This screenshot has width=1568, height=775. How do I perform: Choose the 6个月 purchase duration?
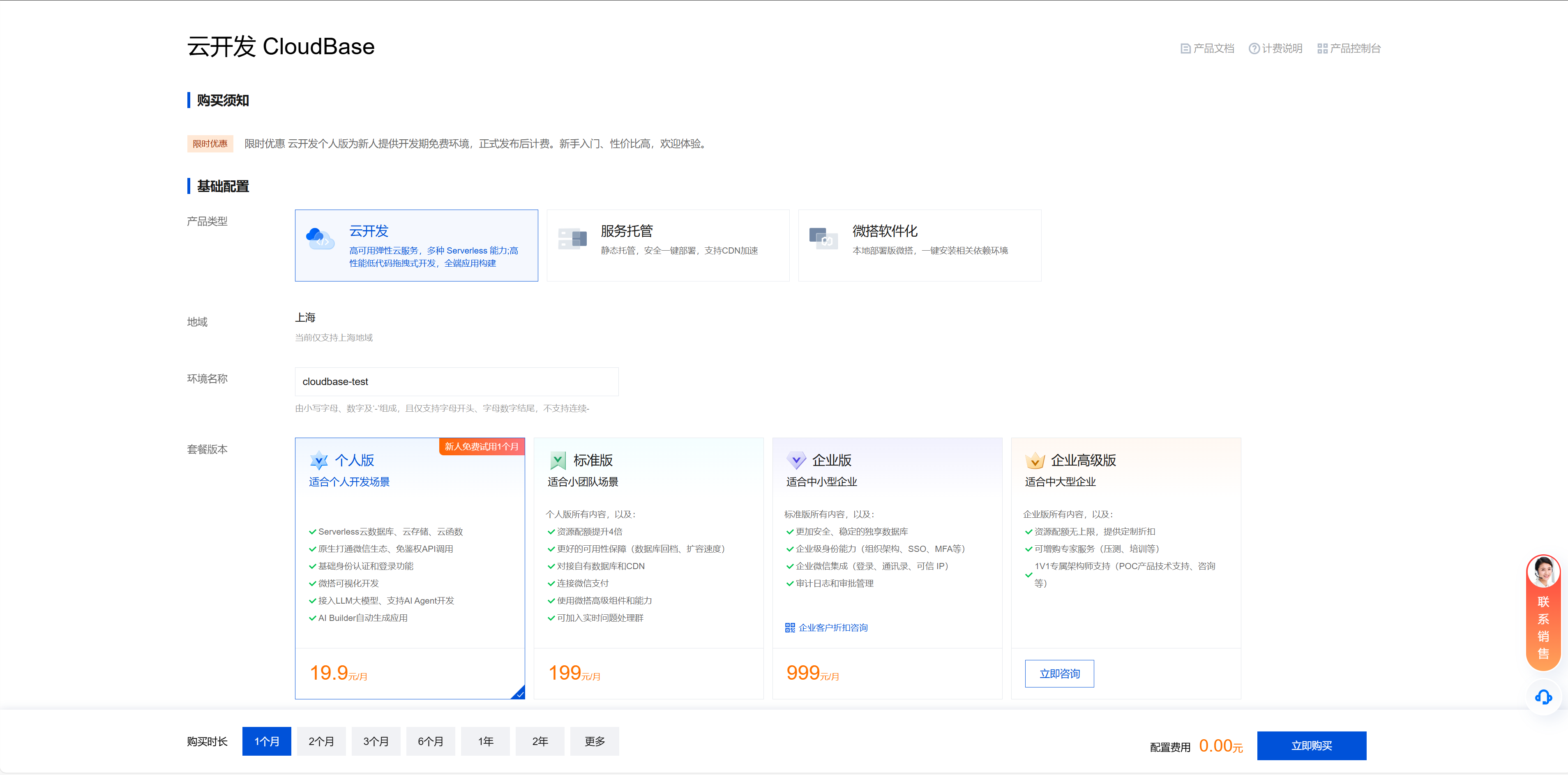point(430,742)
